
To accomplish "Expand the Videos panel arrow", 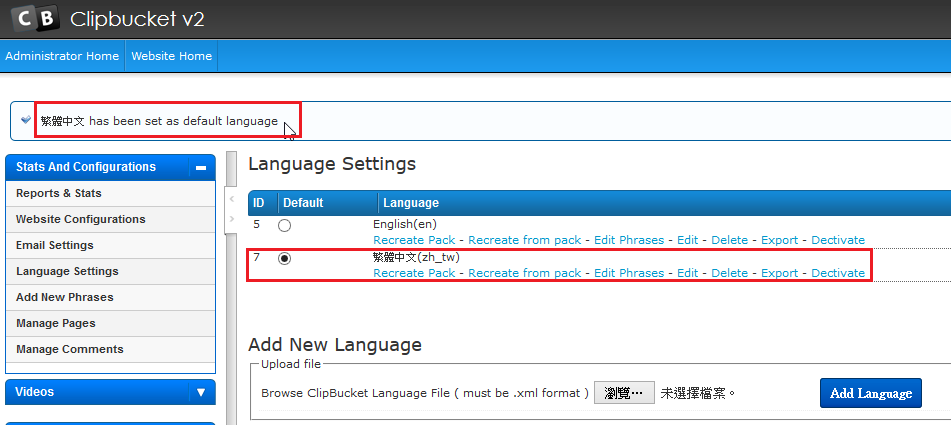I will coord(201,392).
